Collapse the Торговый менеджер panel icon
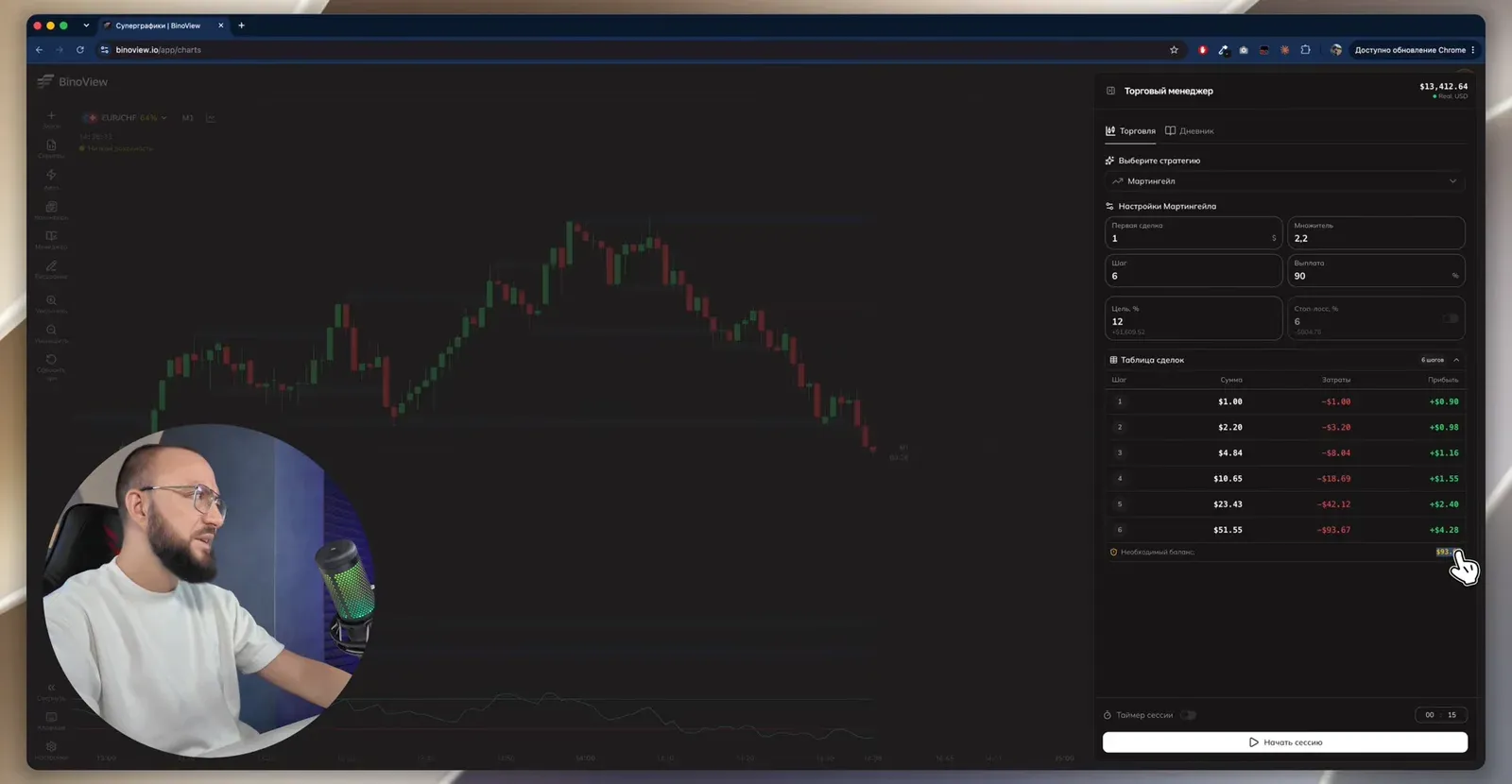This screenshot has height=784, width=1512. pos(1110,91)
